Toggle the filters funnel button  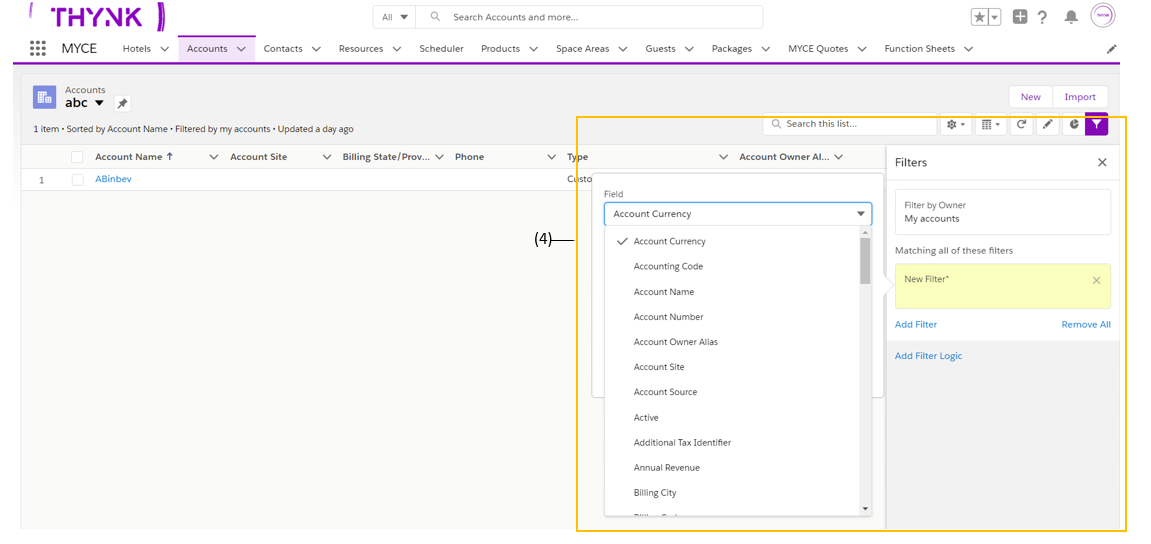(1097, 124)
